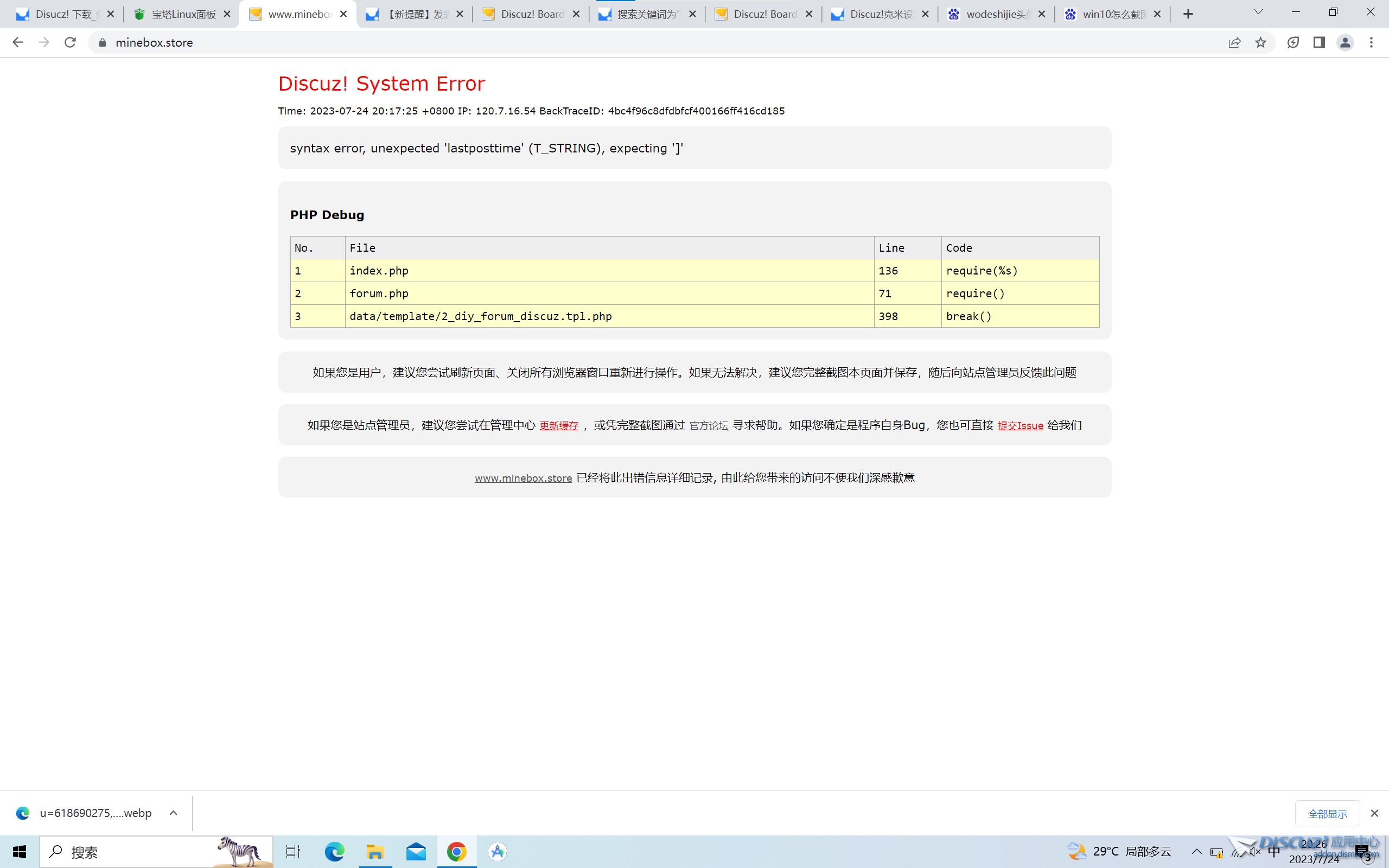Screen dimensions: 1389x868
Task: Switch to the wodeshijie tab
Action: 998,14
